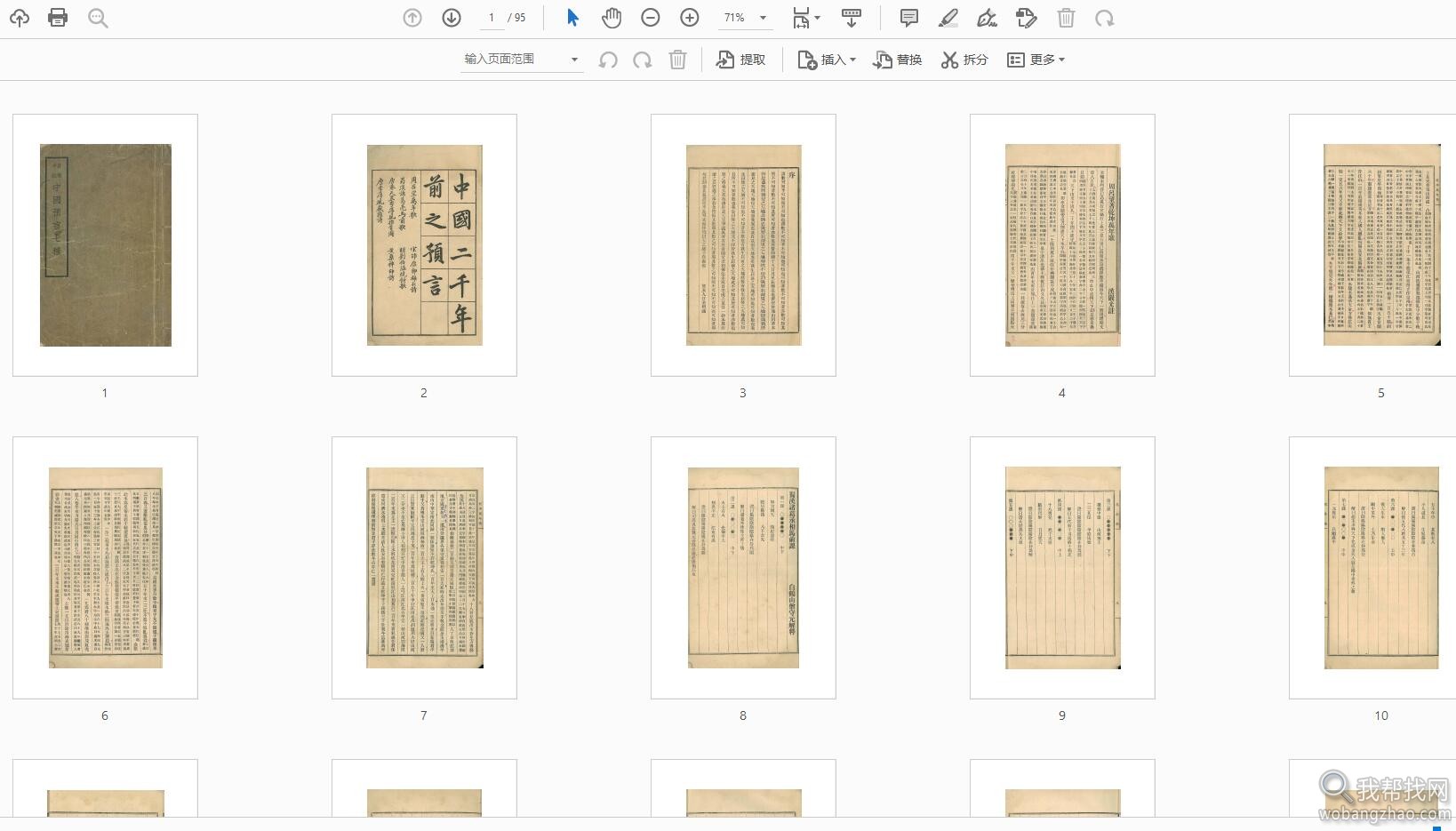Select page 4 thumbnail
Screen dimensions: 1456x831
pyautogui.click(x=1062, y=245)
